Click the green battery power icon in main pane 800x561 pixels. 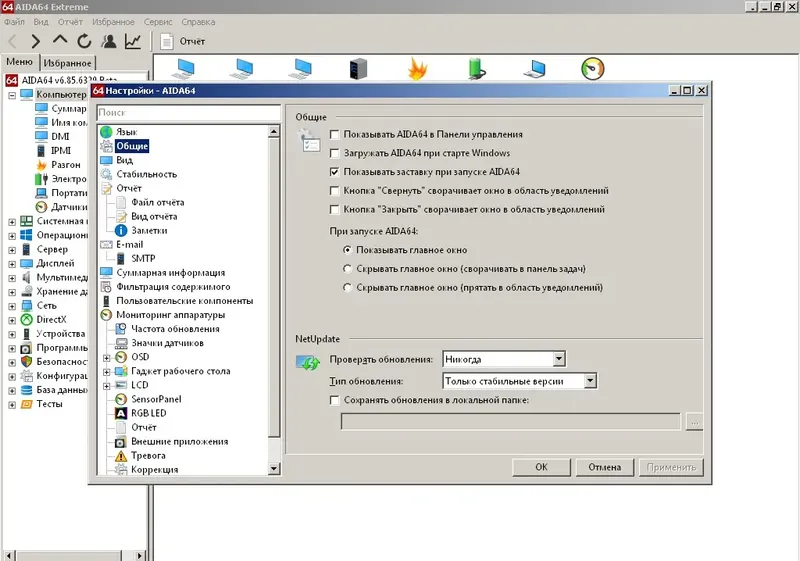[476, 69]
